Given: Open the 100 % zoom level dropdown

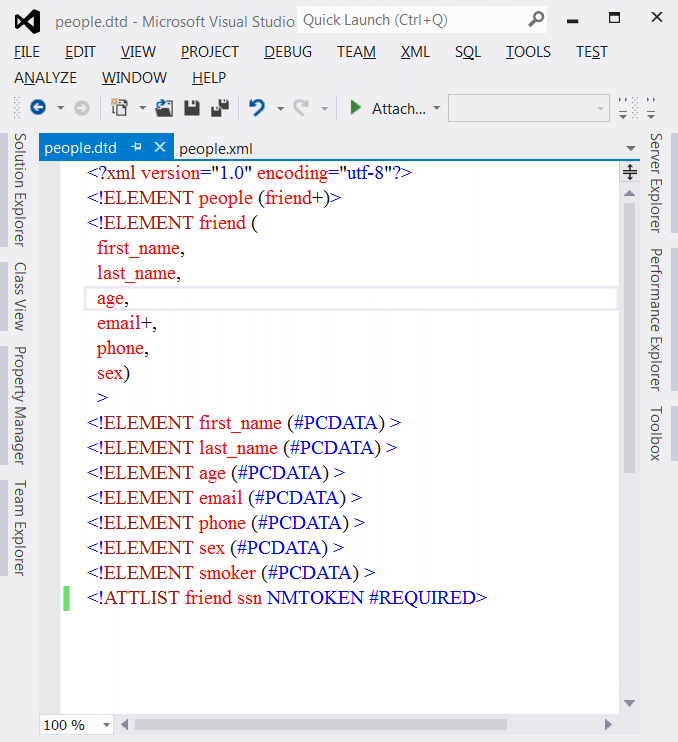Looking at the screenshot, I should click(106, 725).
